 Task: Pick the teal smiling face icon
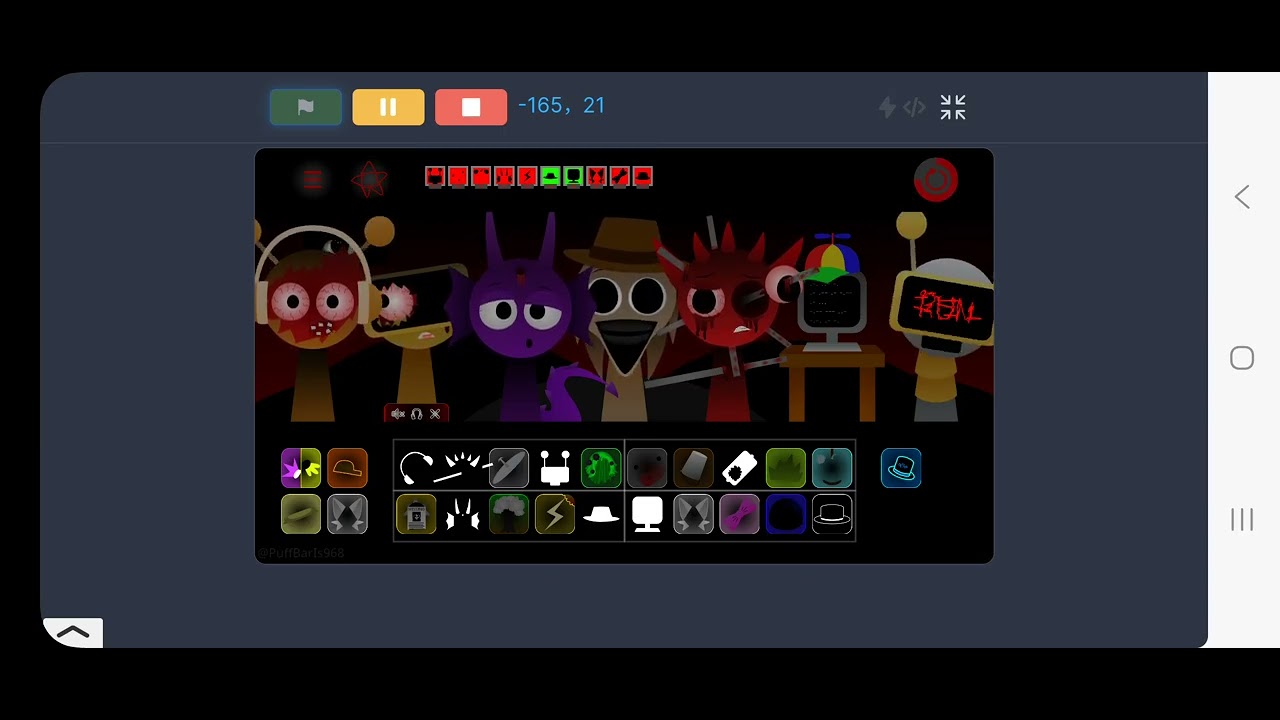(832, 467)
